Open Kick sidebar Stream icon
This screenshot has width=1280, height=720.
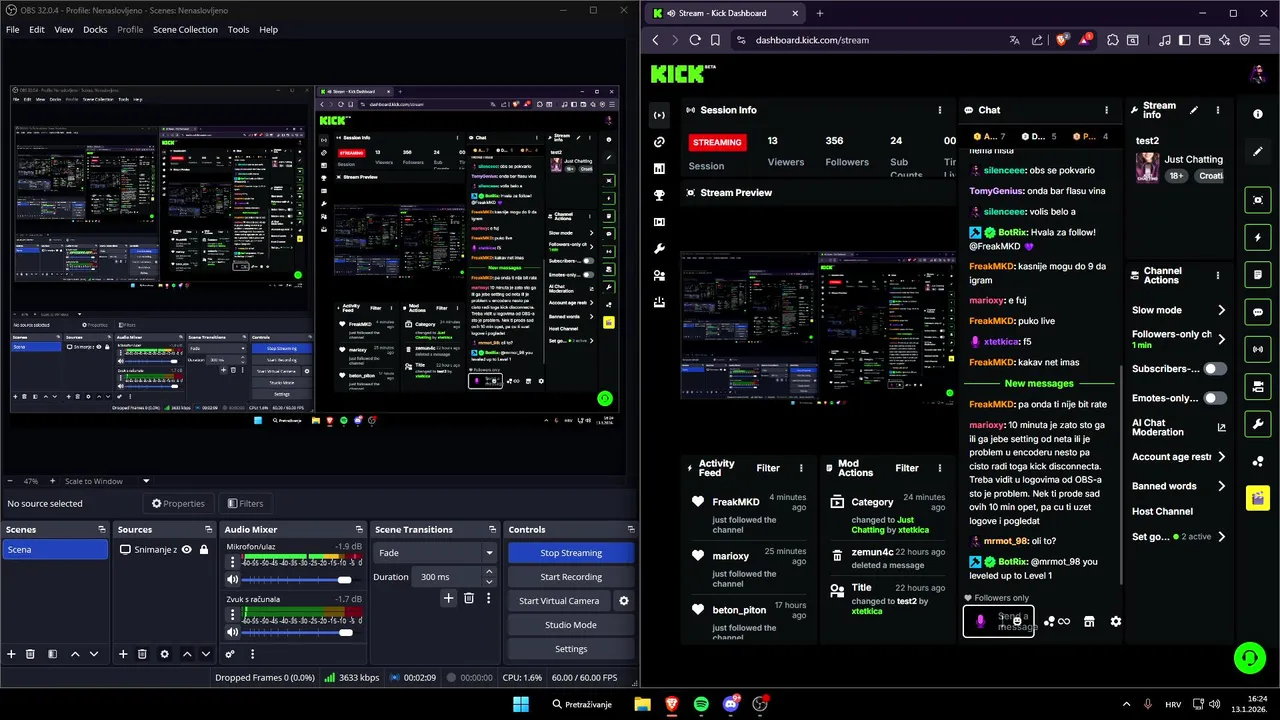coord(659,115)
